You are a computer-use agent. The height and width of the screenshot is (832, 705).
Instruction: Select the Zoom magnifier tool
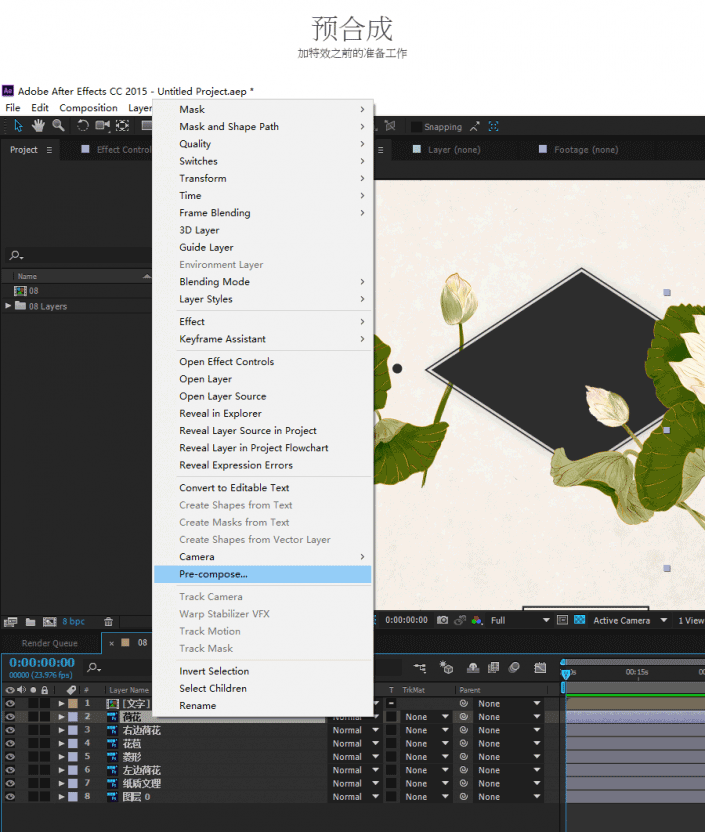pos(58,126)
